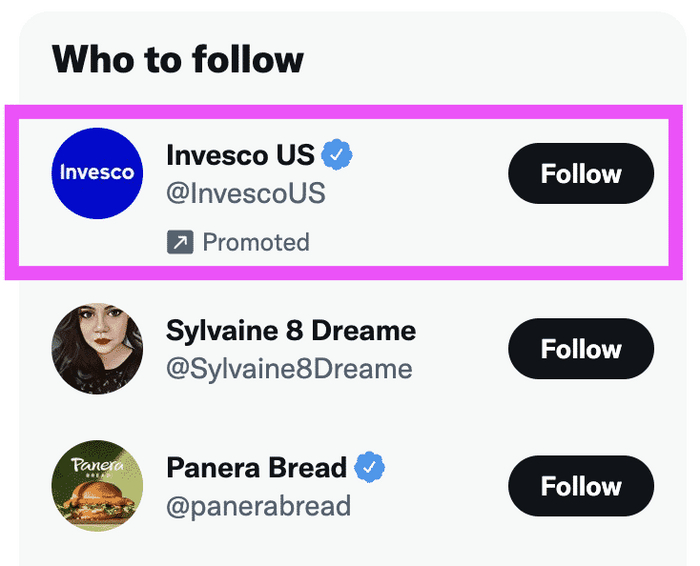This screenshot has height=566, width=700.
Task: Click the Promoted arrow icon
Action: pos(180,242)
